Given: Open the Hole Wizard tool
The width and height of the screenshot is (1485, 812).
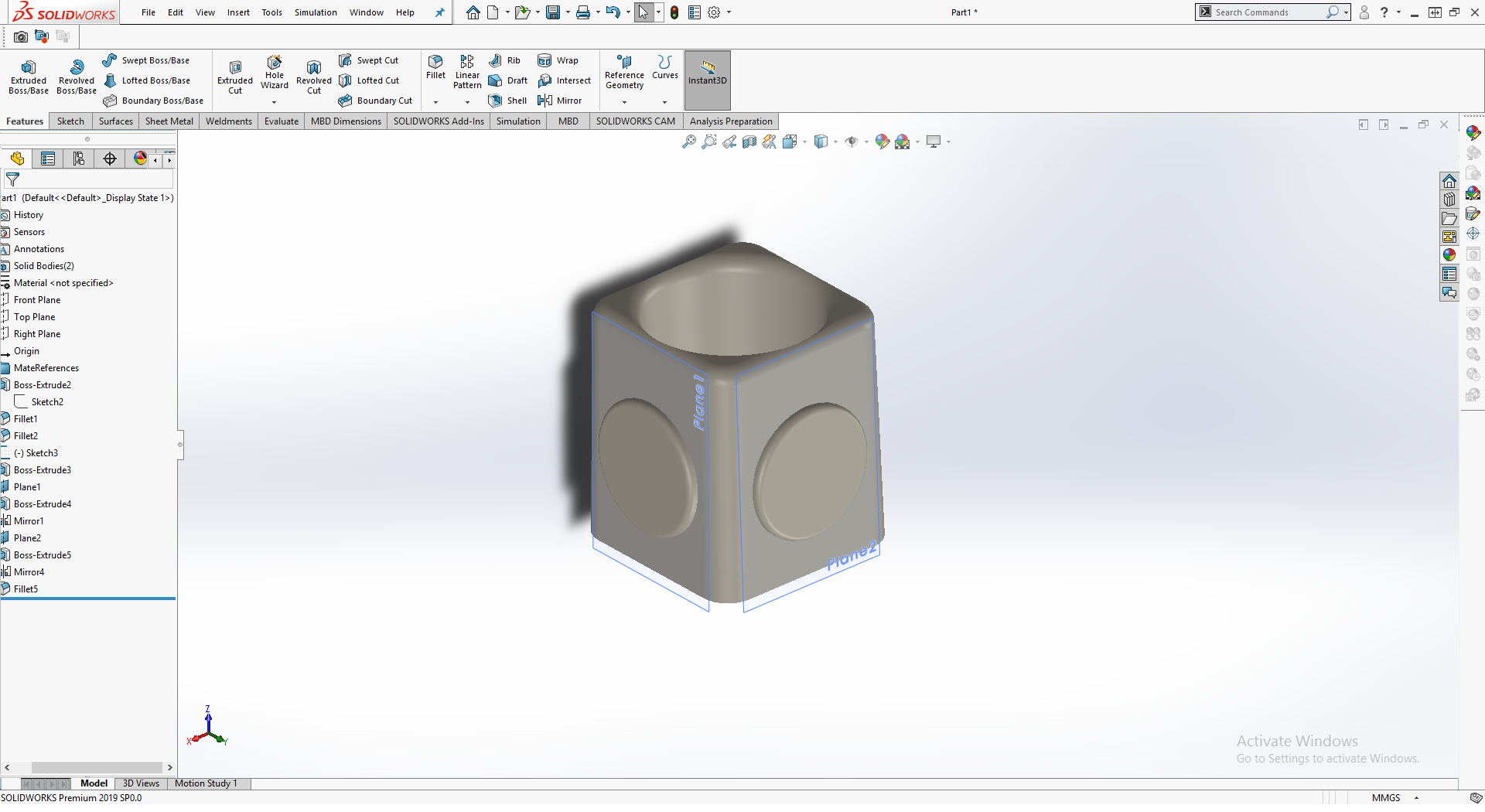Looking at the screenshot, I should point(275,72).
